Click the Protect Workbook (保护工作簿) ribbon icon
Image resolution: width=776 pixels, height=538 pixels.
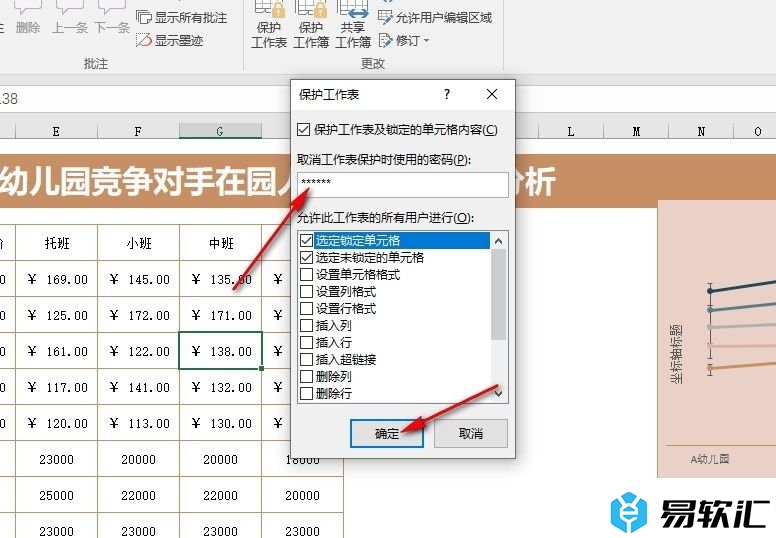[311, 25]
